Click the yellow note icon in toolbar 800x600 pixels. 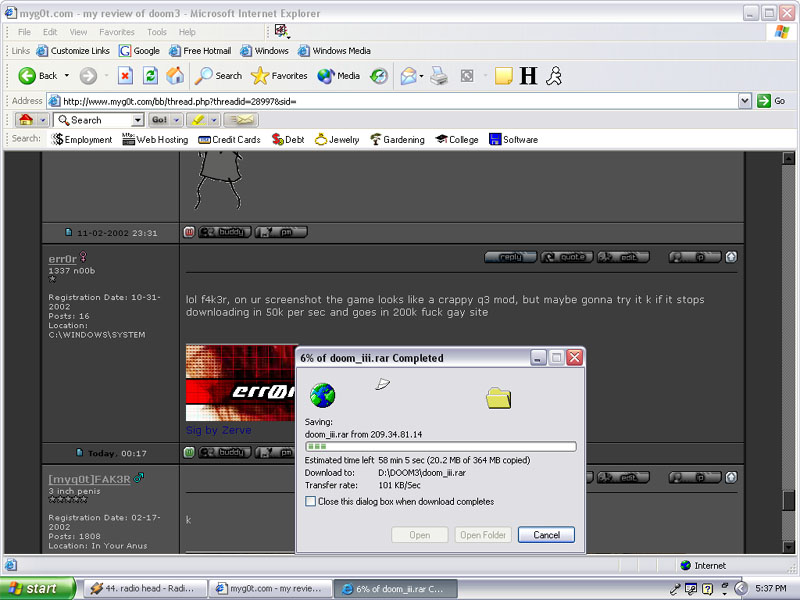point(504,76)
